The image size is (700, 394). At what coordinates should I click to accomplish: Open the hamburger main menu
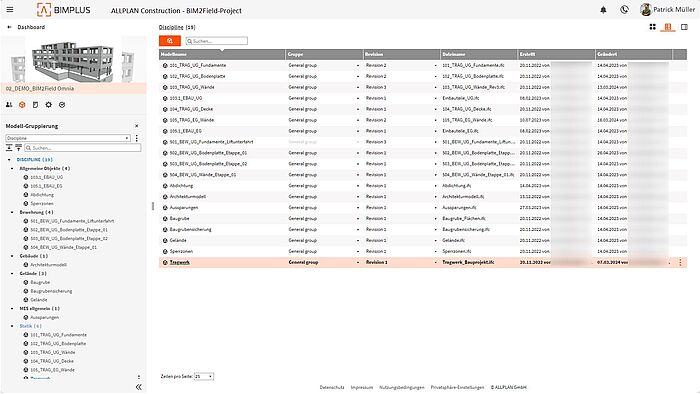pos(10,9)
